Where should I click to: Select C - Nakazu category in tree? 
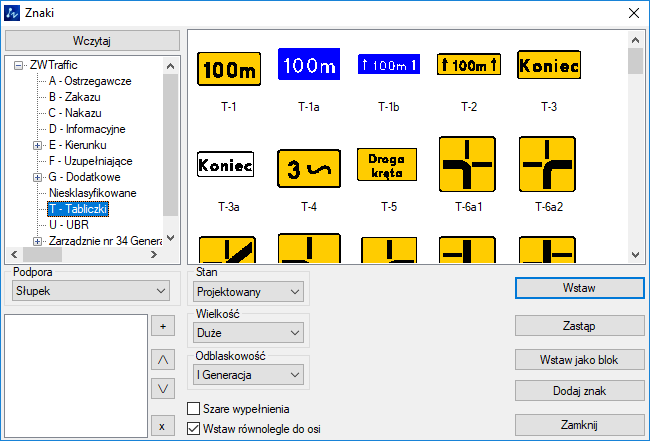point(74,113)
